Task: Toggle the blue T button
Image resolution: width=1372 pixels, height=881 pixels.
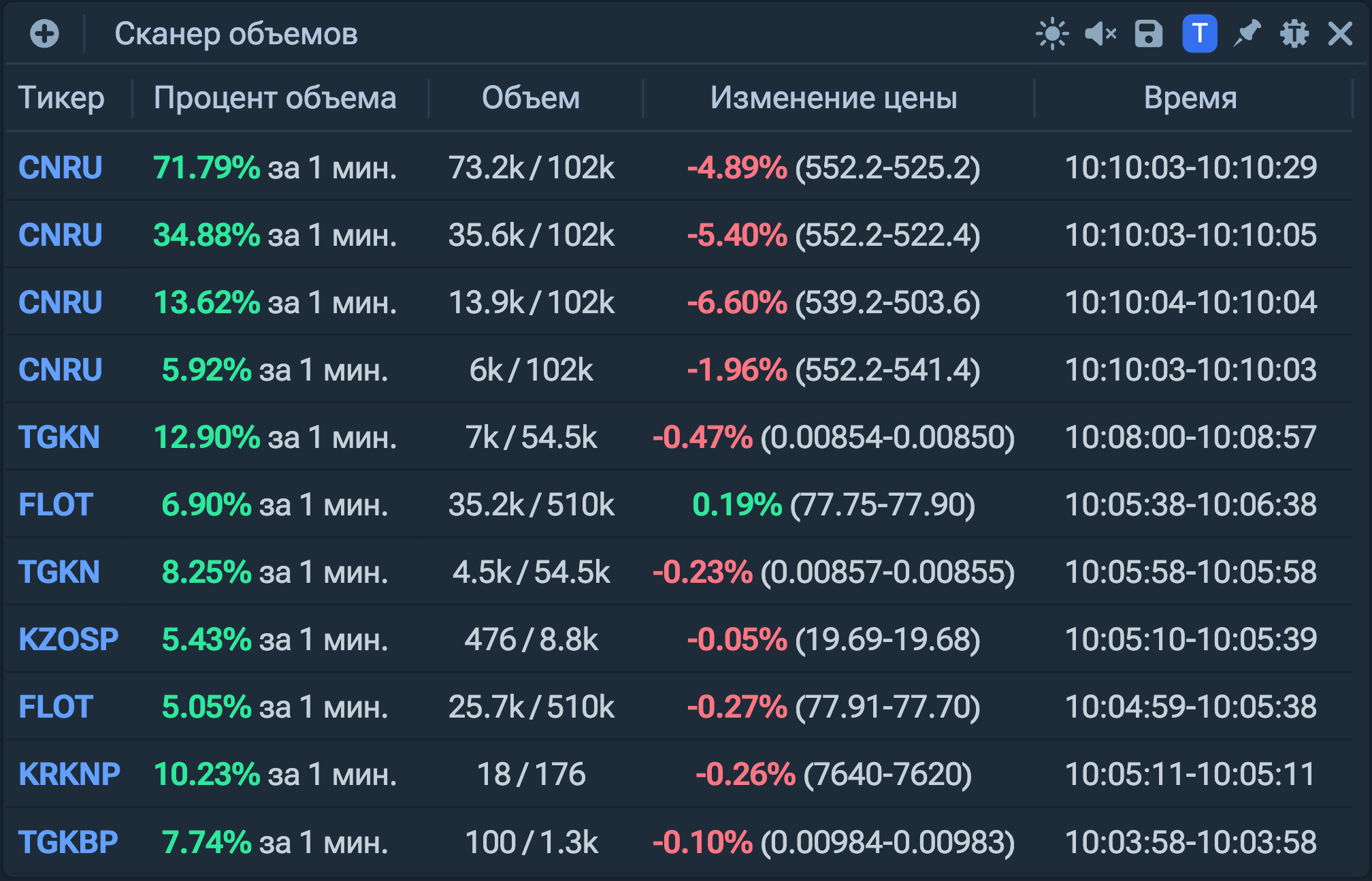Action: (1199, 33)
